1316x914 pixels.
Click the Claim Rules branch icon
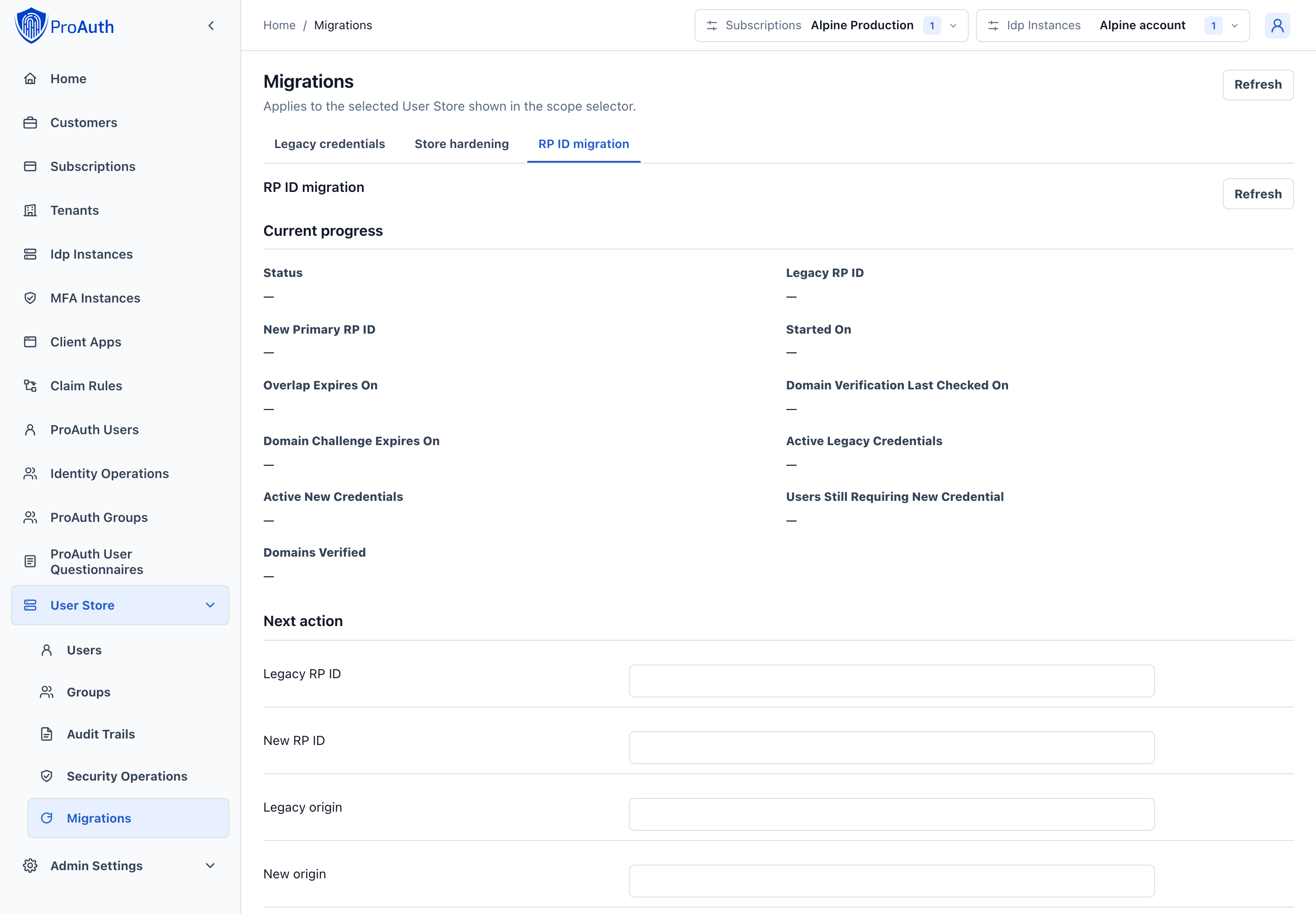click(30, 386)
